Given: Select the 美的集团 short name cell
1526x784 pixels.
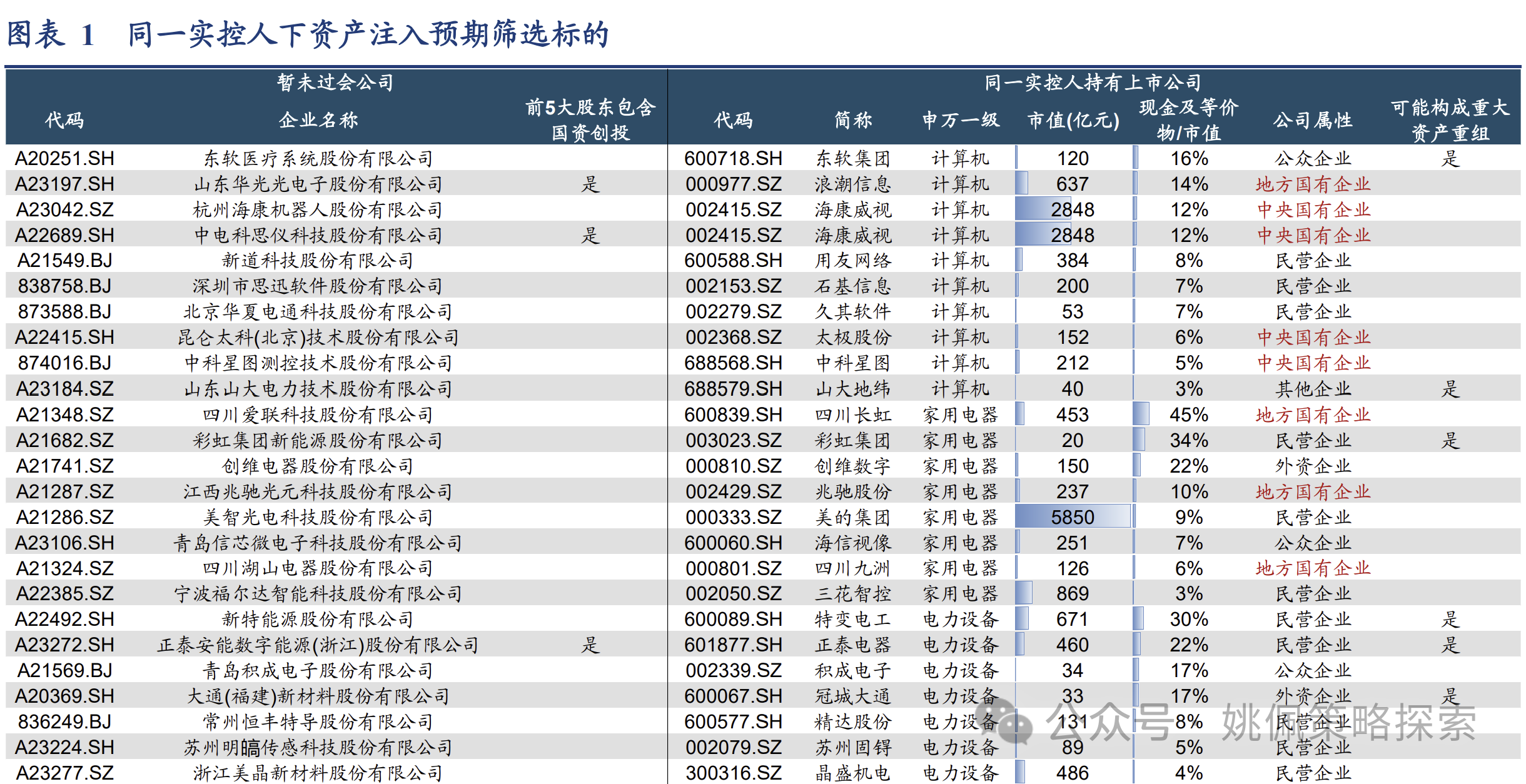Looking at the screenshot, I should (x=852, y=517).
